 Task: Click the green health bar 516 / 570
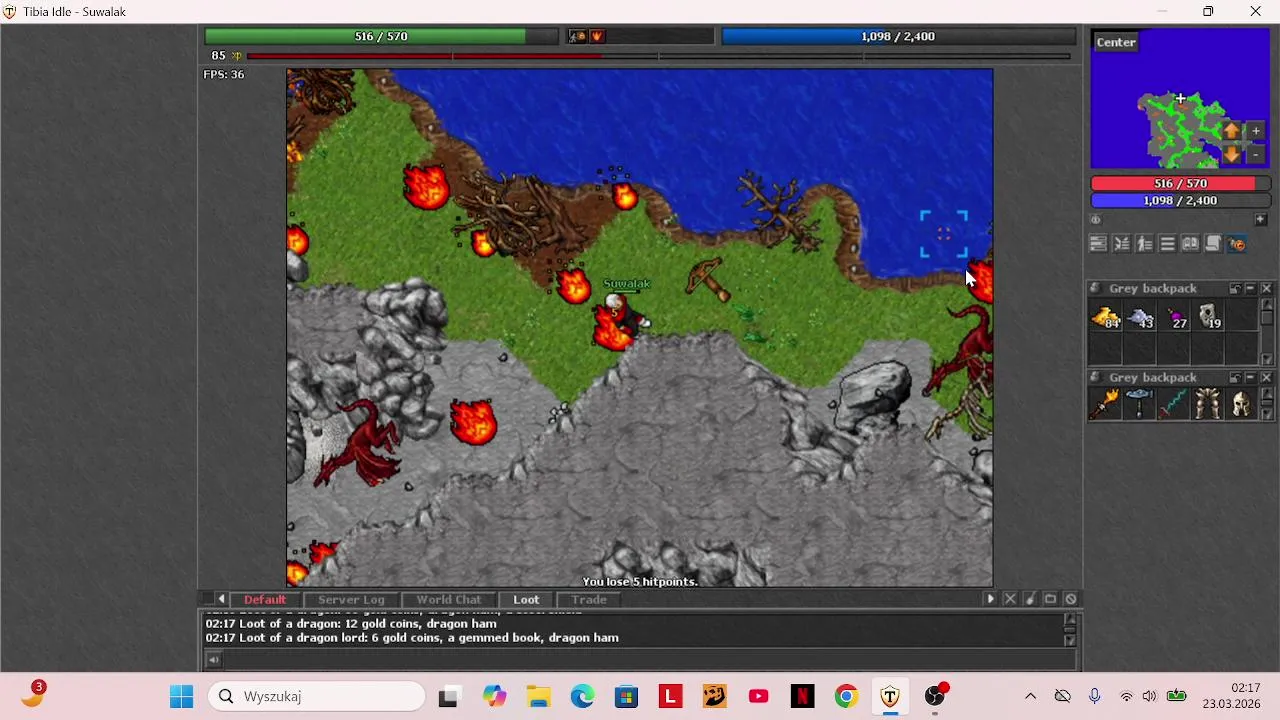coord(381,36)
